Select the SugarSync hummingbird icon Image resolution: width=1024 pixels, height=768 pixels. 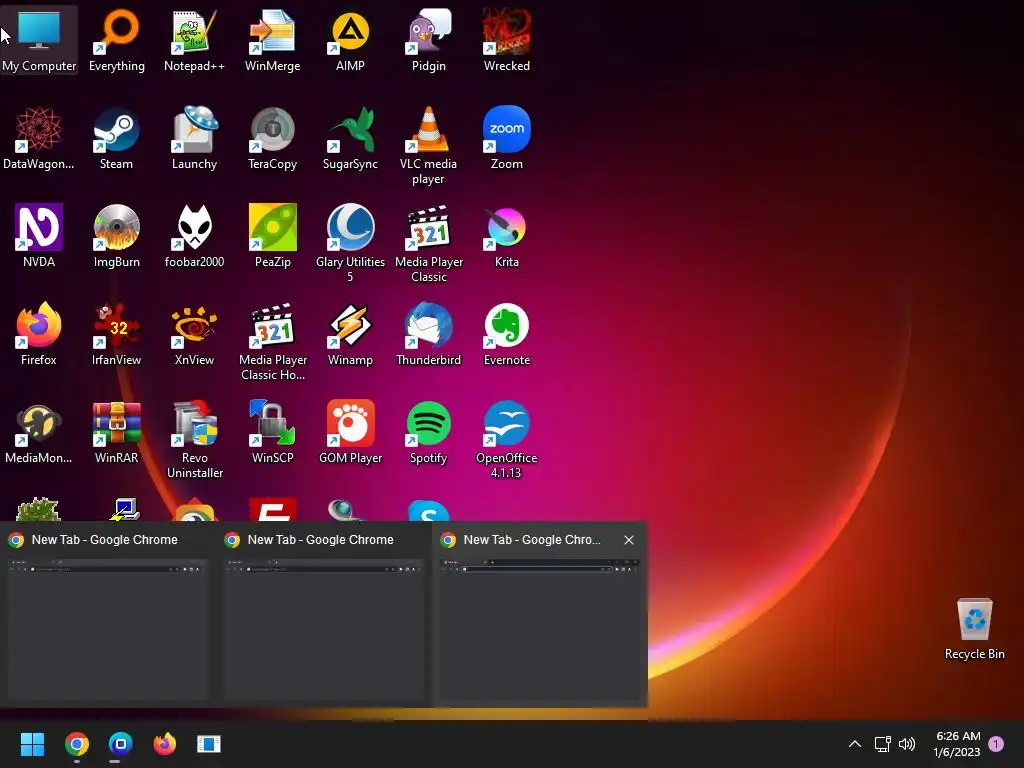click(351, 138)
